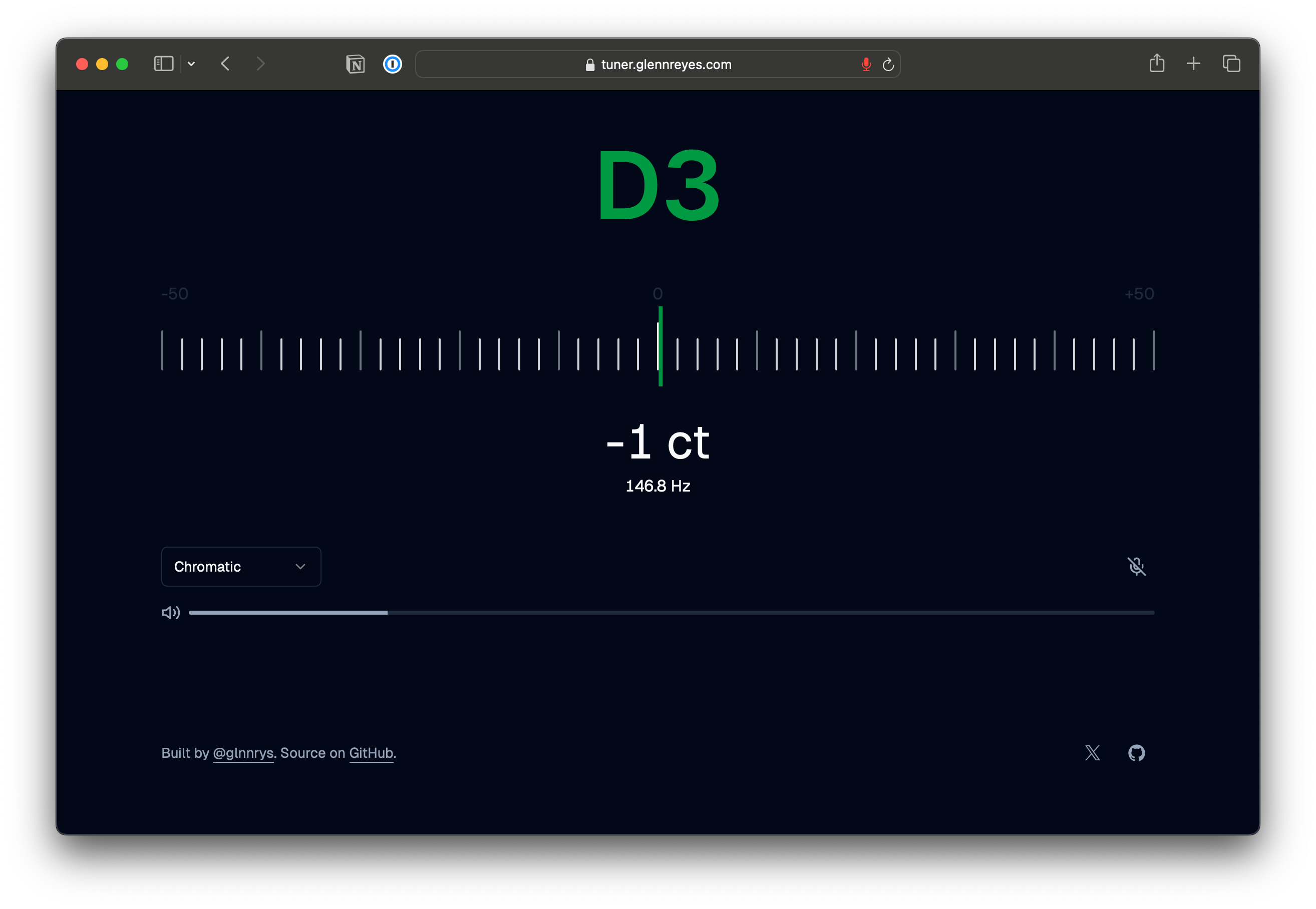Open the GitHub icon in footer
The height and width of the screenshot is (909, 1316).
coord(1136,753)
